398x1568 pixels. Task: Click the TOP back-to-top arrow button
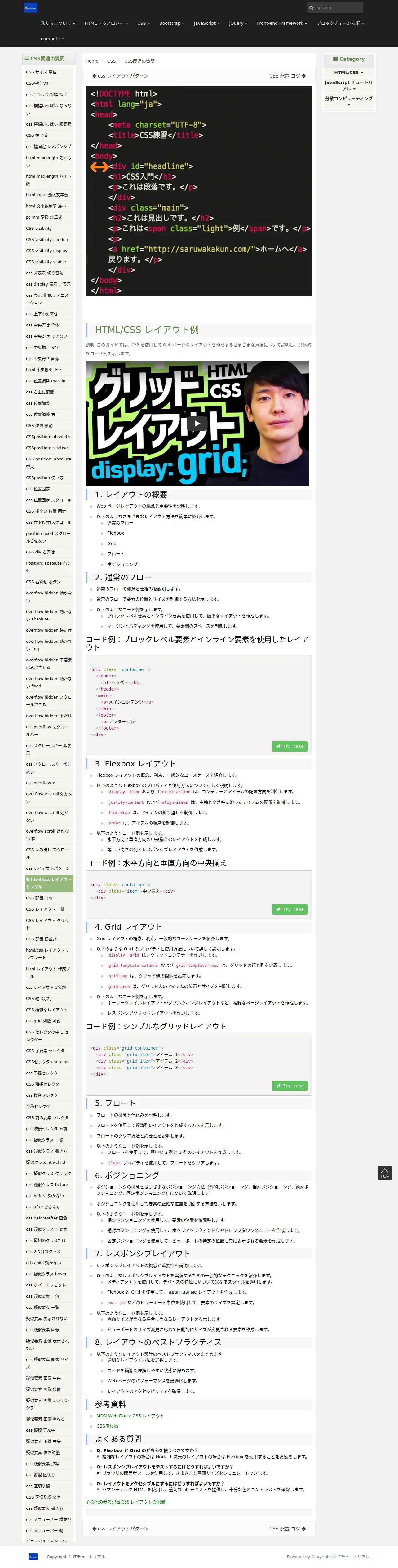tap(385, 1174)
